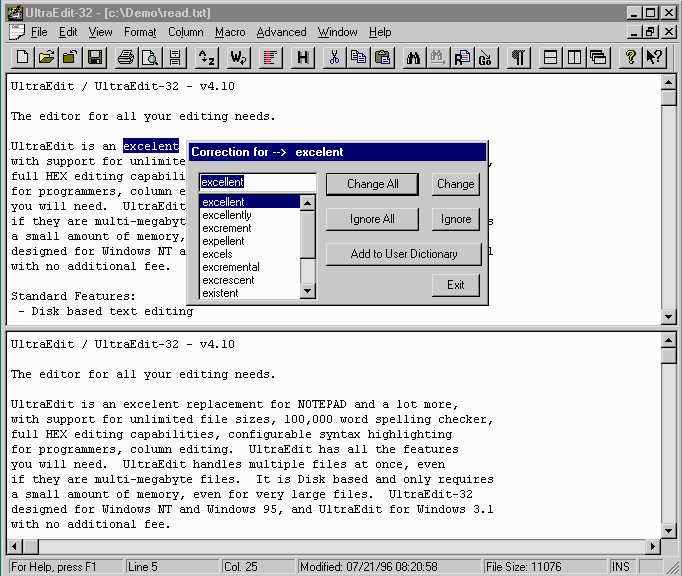Image resolution: width=682 pixels, height=576 pixels.
Task: Open the Edit menu
Action: pos(68,32)
